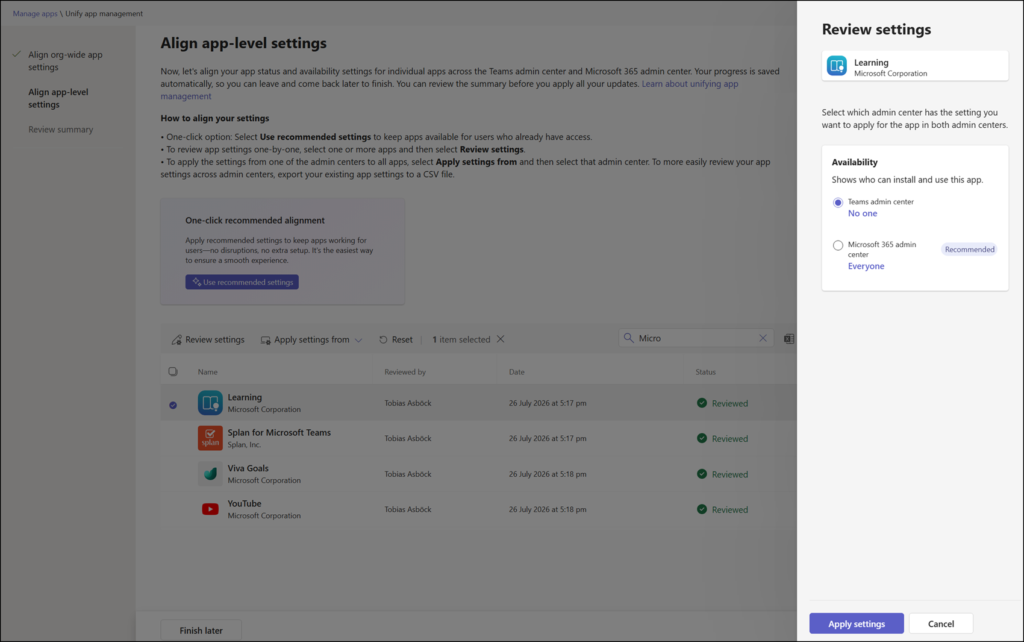Click the Learning icon in Review settings panel
1024x642 pixels.
837,66
